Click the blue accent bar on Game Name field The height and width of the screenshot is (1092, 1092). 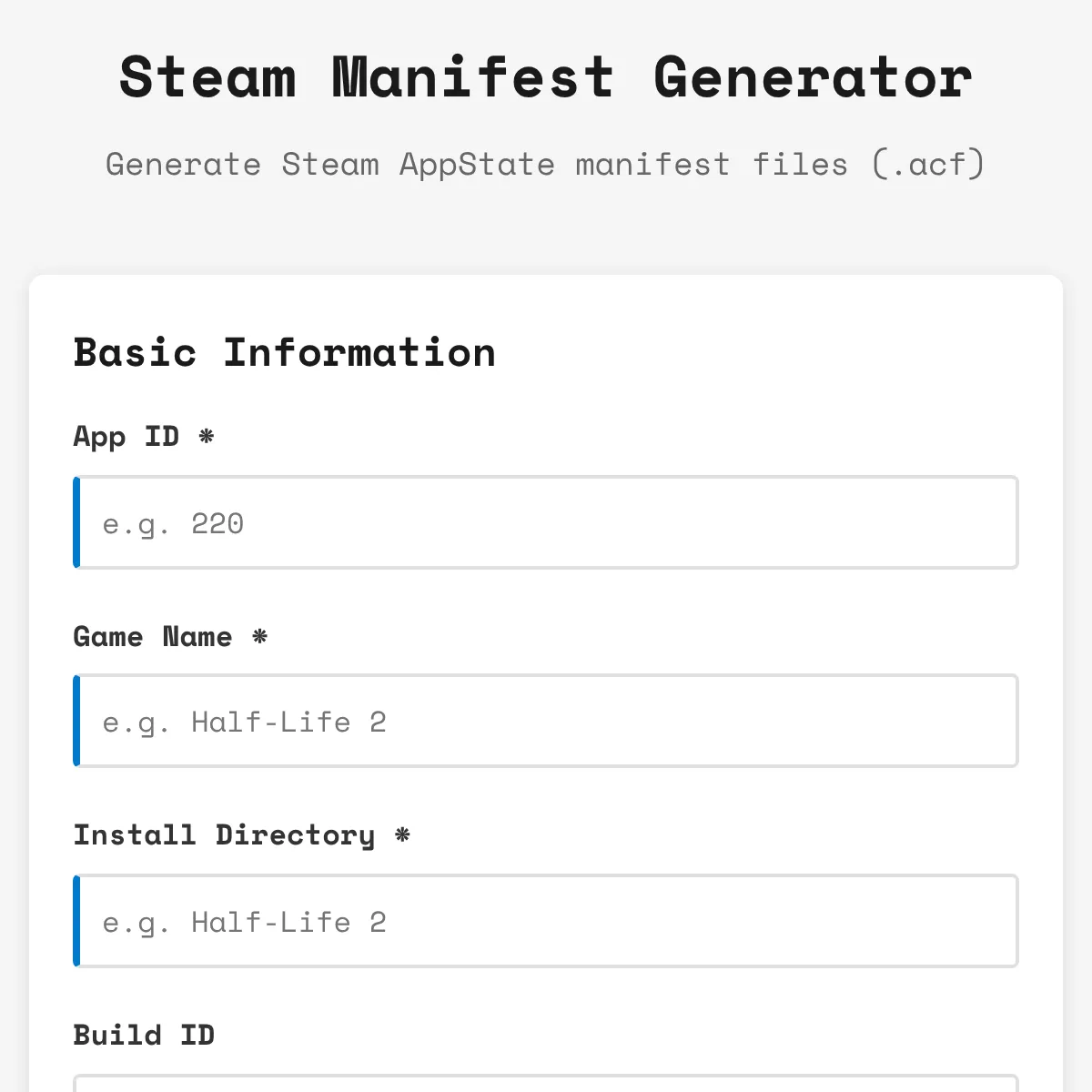76,722
